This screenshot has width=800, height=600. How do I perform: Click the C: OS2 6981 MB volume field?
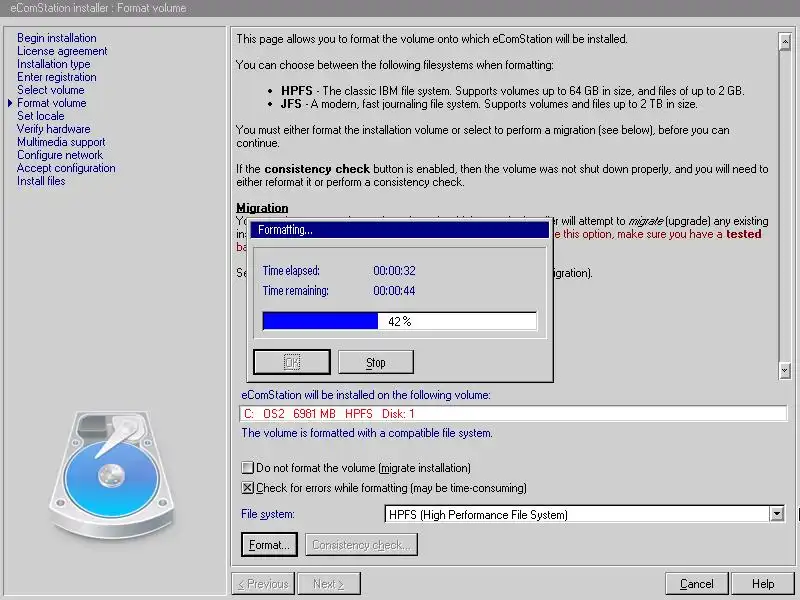click(x=513, y=413)
